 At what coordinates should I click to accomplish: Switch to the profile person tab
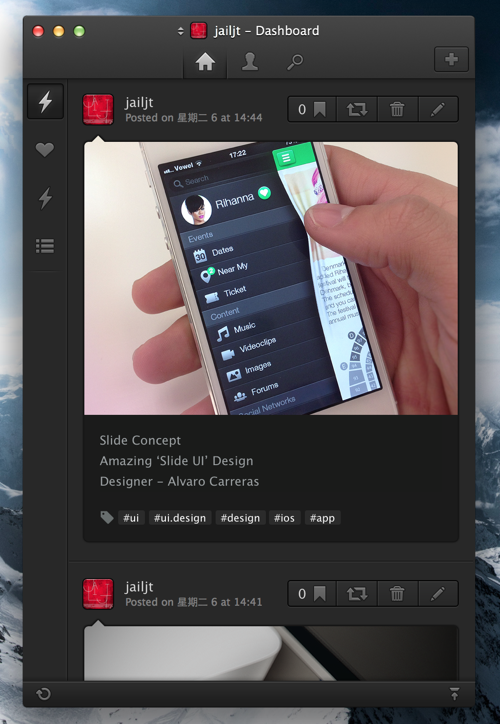click(x=250, y=62)
